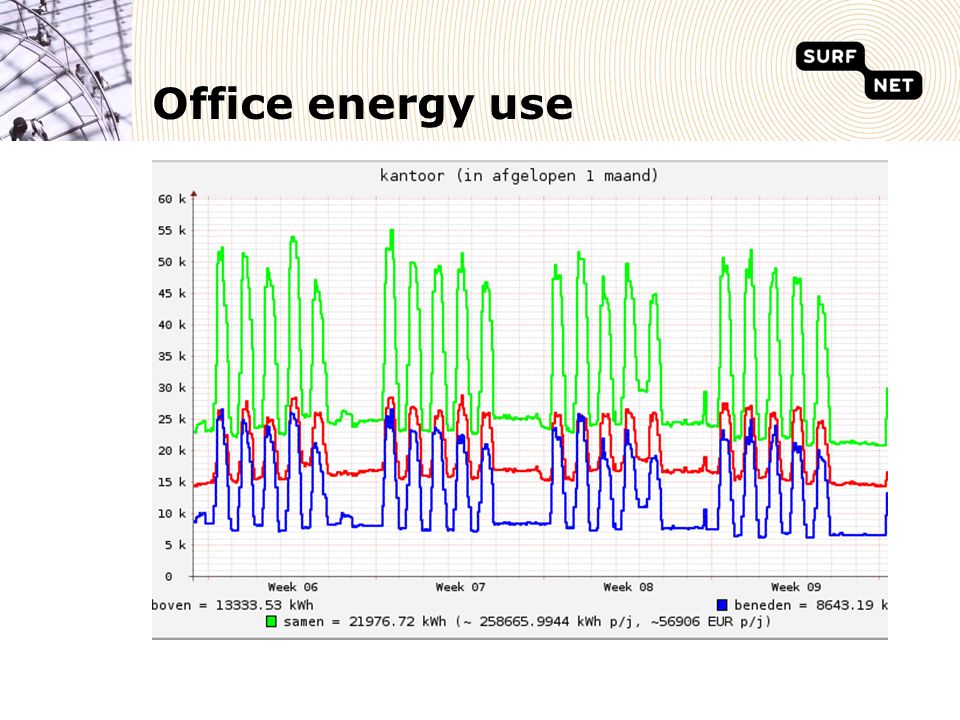Click the '0' y-axis label
This screenshot has height=720, width=960.
(x=168, y=576)
